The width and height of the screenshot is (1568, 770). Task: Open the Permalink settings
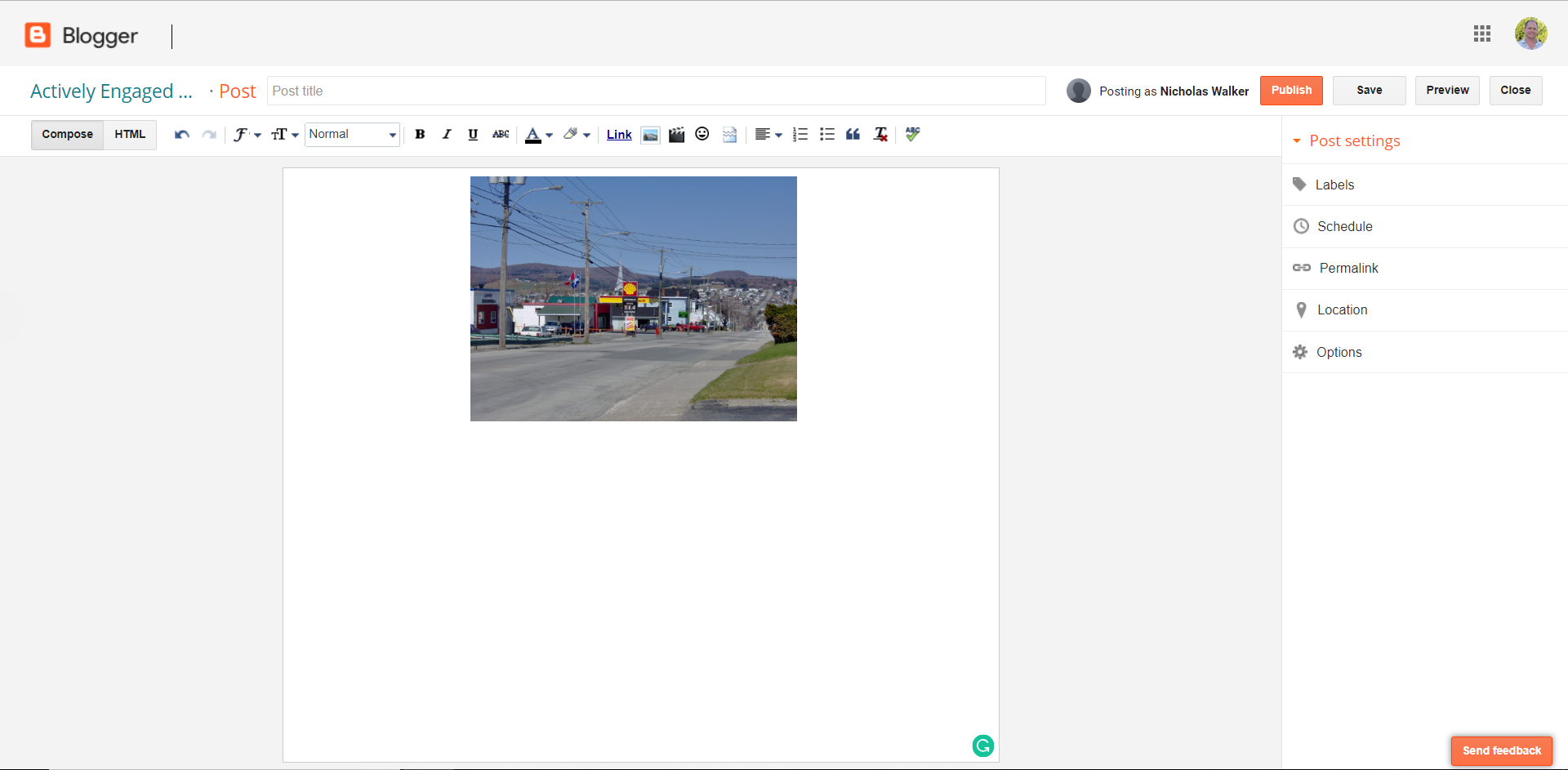pyautogui.click(x=1349, y=268)
